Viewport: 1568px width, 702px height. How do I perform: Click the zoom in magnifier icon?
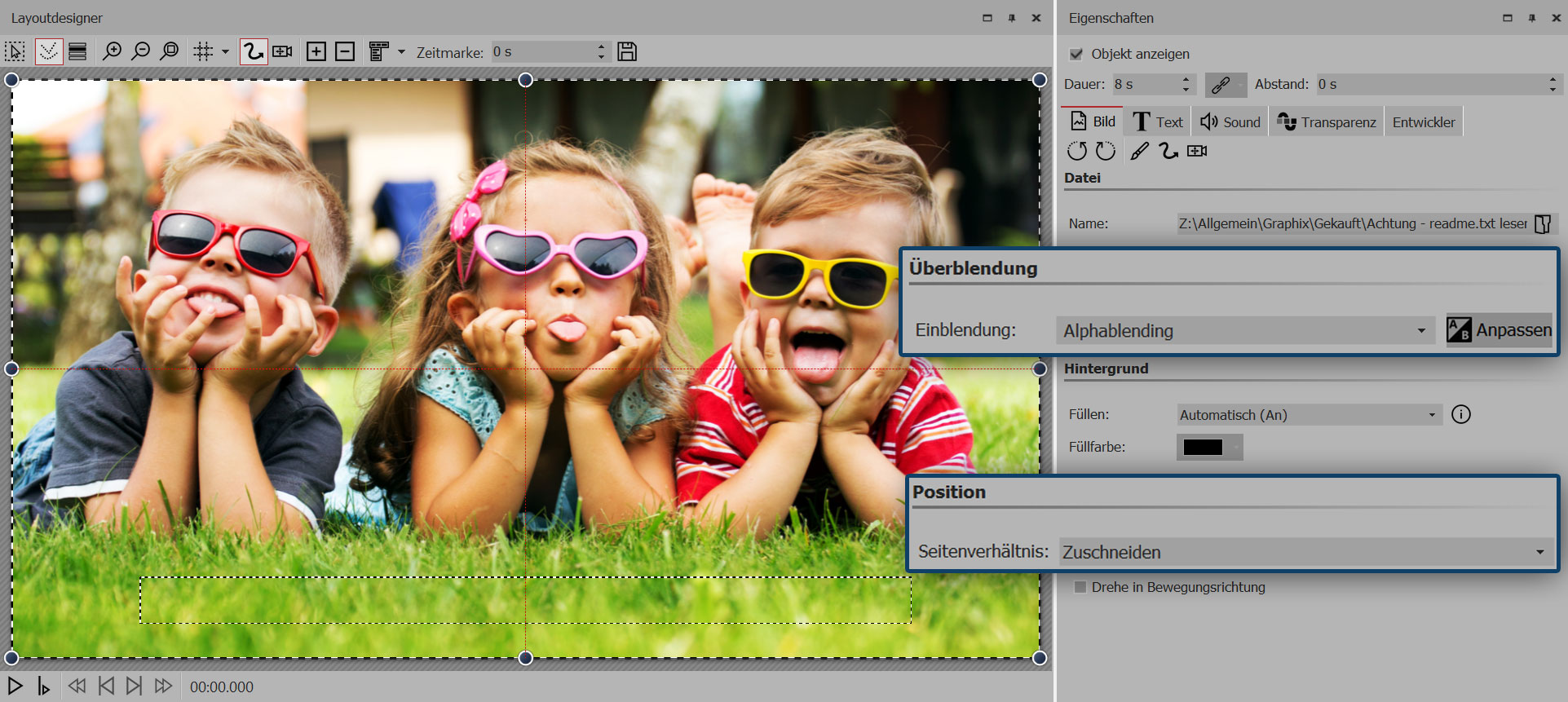(x=112, y=52)
